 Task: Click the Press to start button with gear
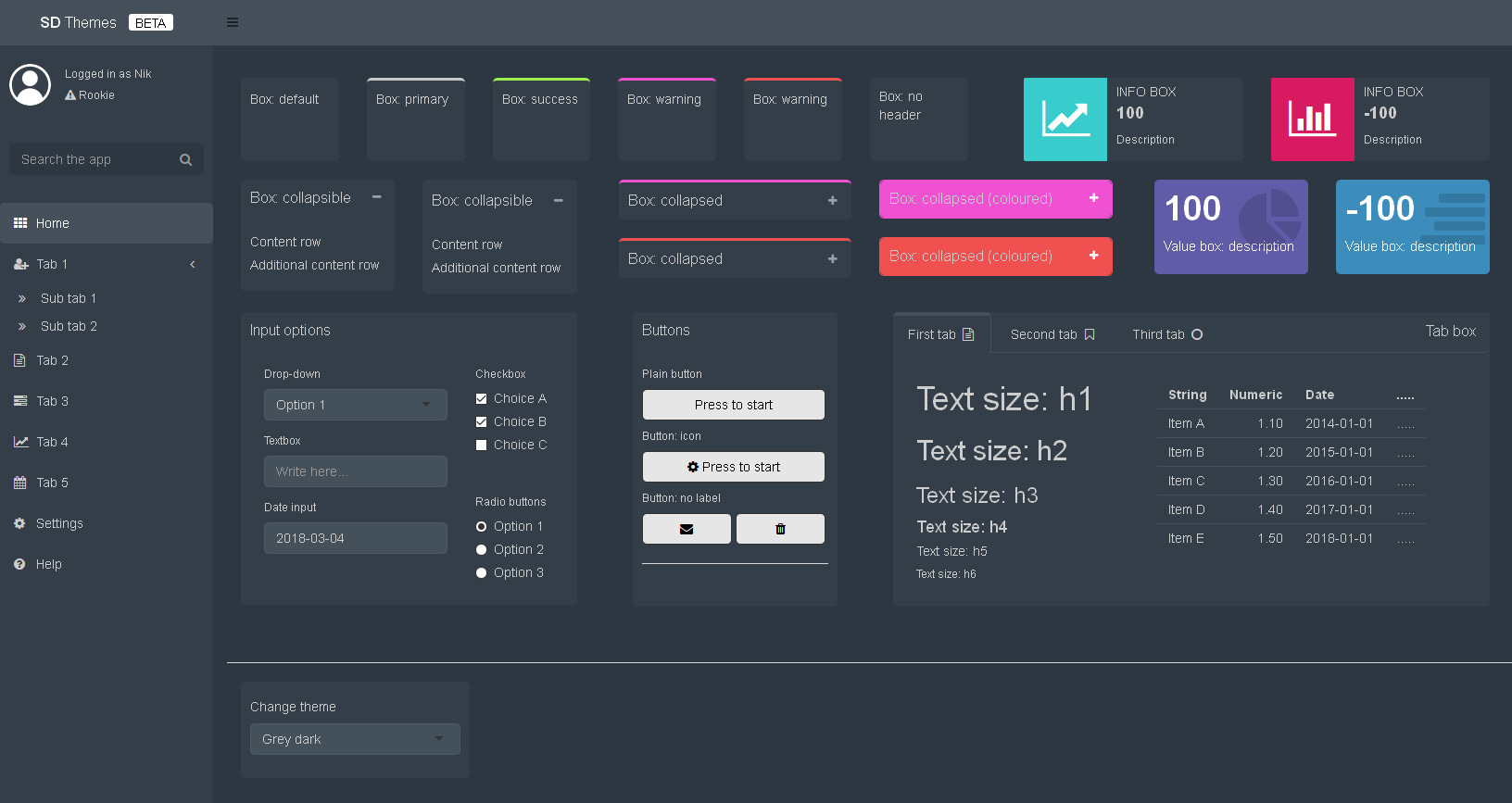pyautogui.click(x=733, y=467)
